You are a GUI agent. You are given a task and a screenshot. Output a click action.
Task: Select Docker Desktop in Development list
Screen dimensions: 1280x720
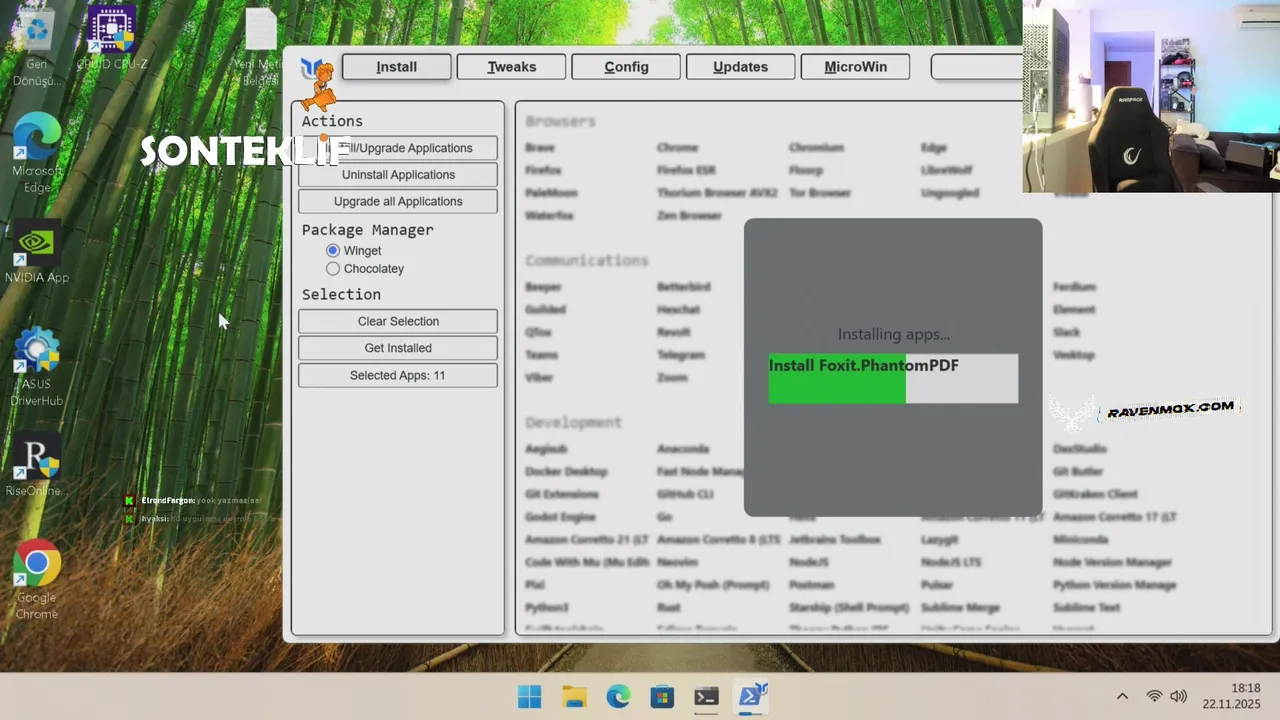[566, 472]
